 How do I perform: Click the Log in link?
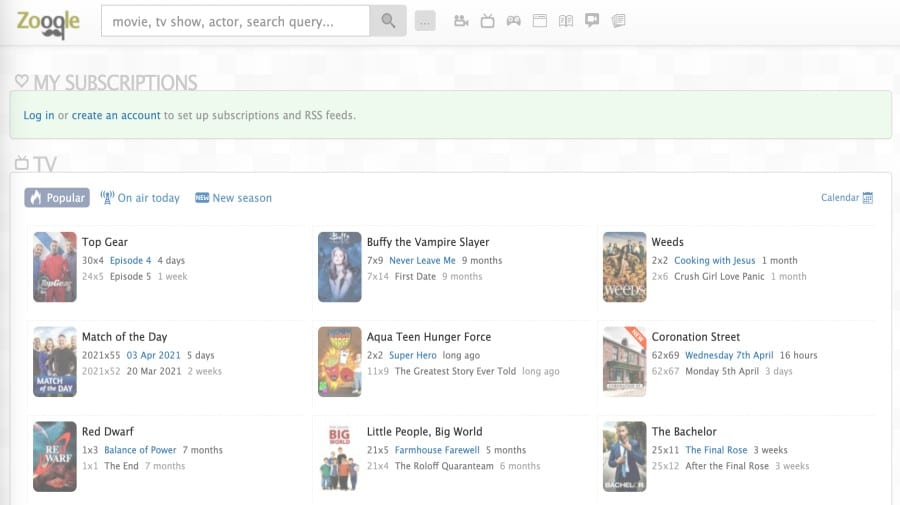point(38,115)
